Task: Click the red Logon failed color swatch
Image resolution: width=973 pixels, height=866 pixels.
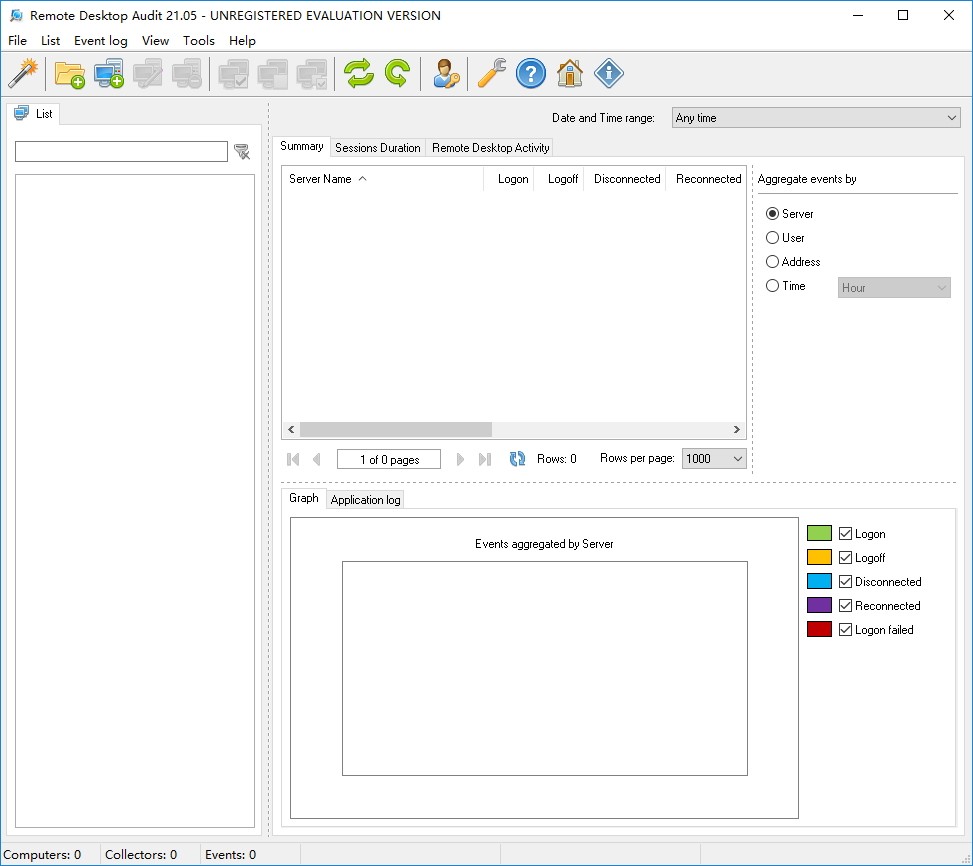Action: click(819, 630)
